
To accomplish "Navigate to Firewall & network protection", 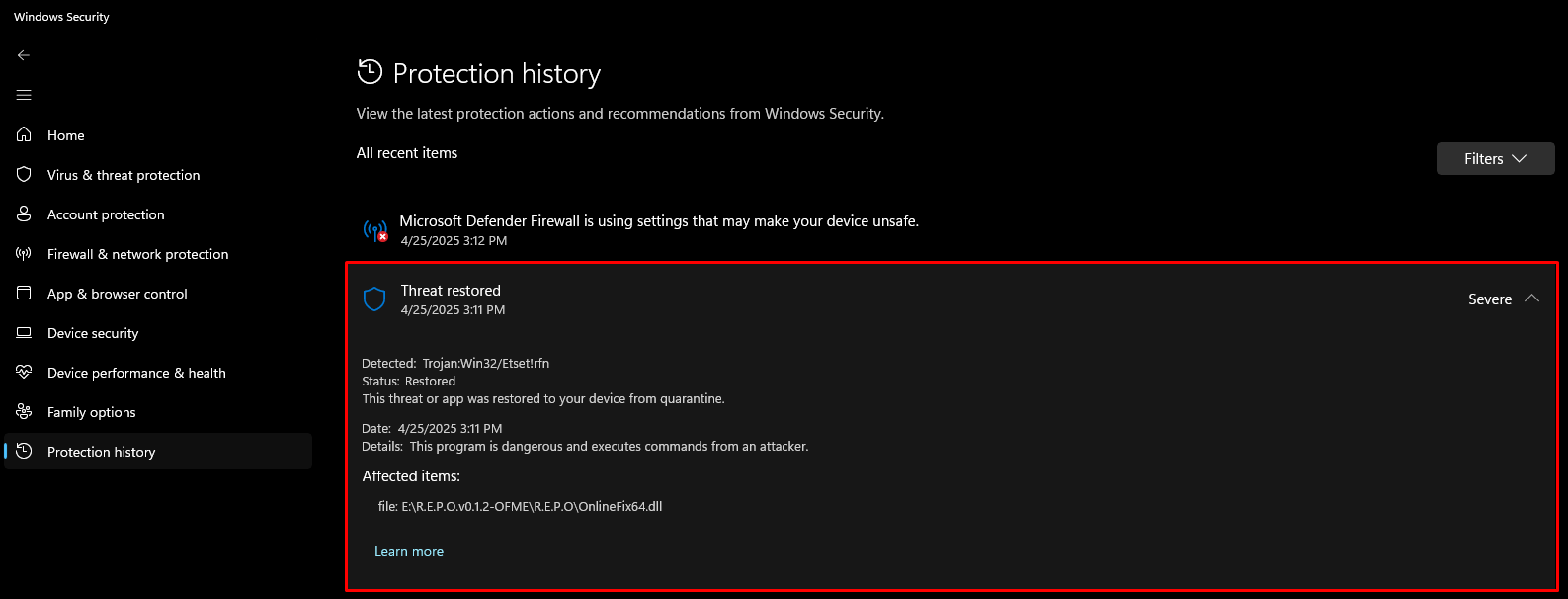I will [x=137, y=254].
